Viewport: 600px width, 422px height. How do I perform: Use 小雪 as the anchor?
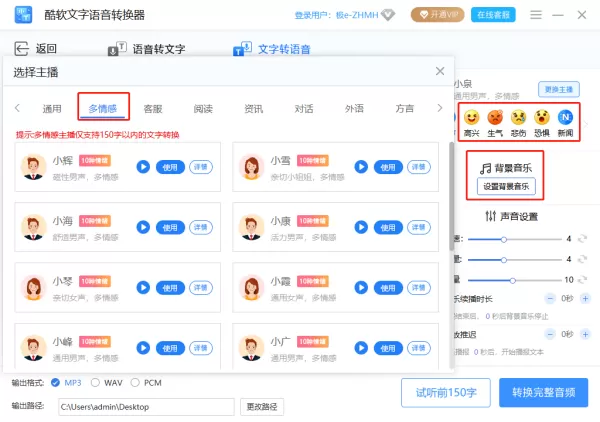tap(388, 167)
